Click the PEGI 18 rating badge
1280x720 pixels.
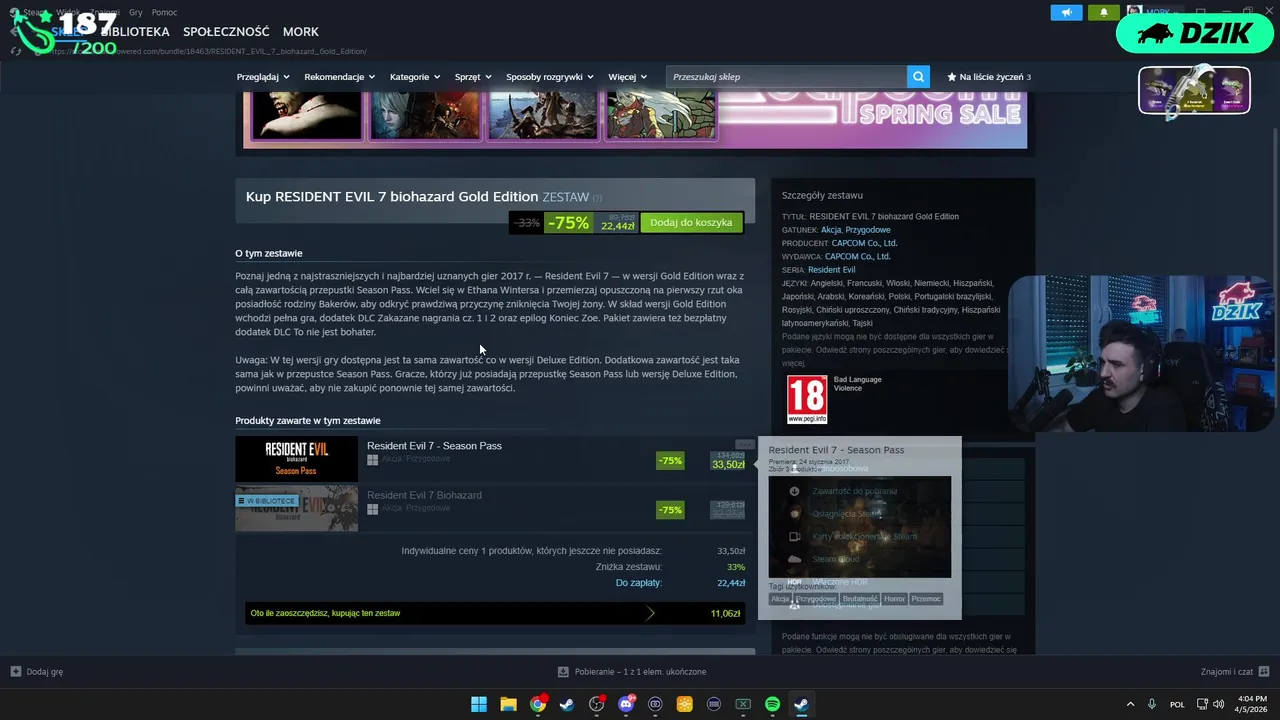click(x=807, y=399)
